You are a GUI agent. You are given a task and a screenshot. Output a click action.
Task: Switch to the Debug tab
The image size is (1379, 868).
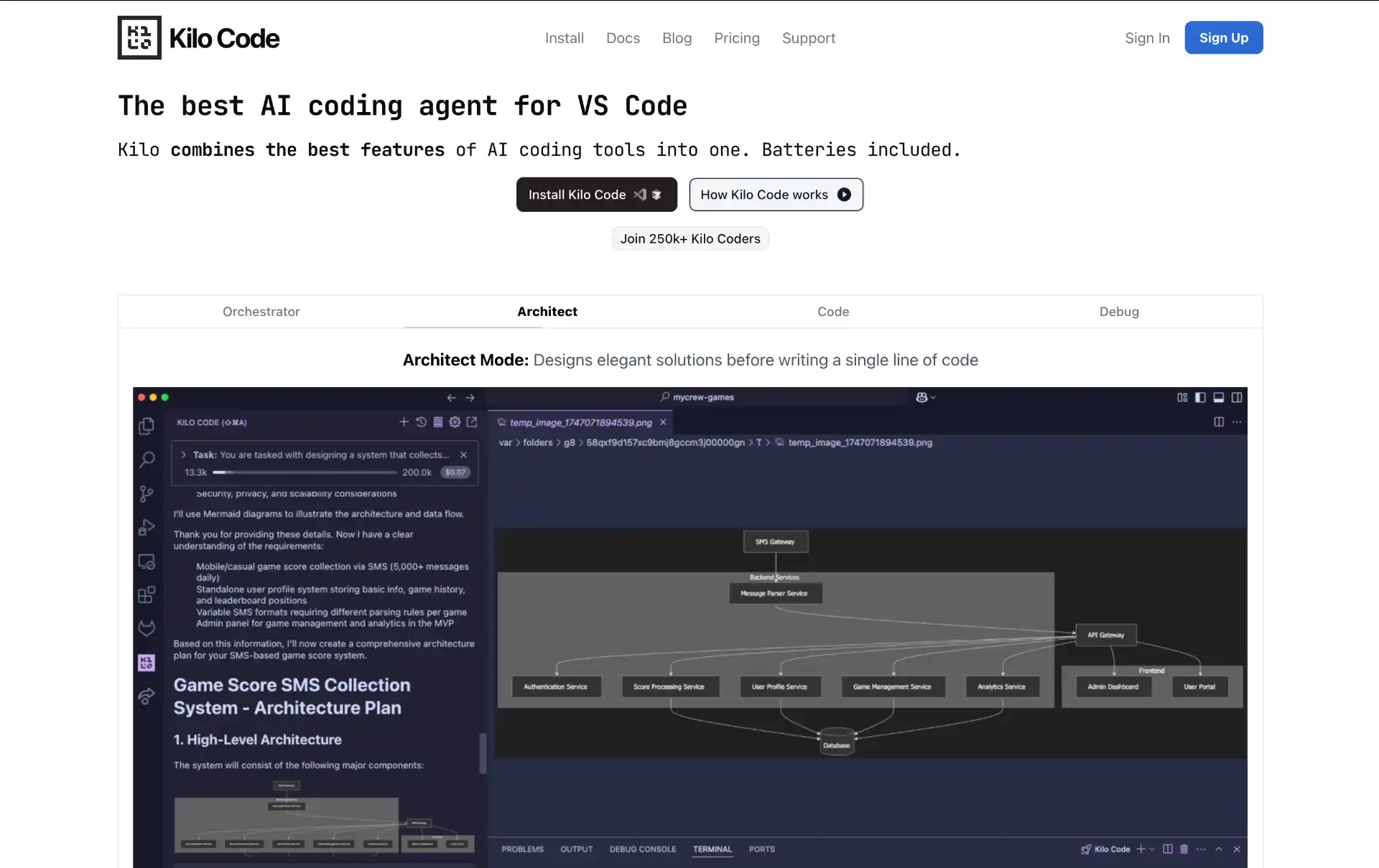(1119, 312)
